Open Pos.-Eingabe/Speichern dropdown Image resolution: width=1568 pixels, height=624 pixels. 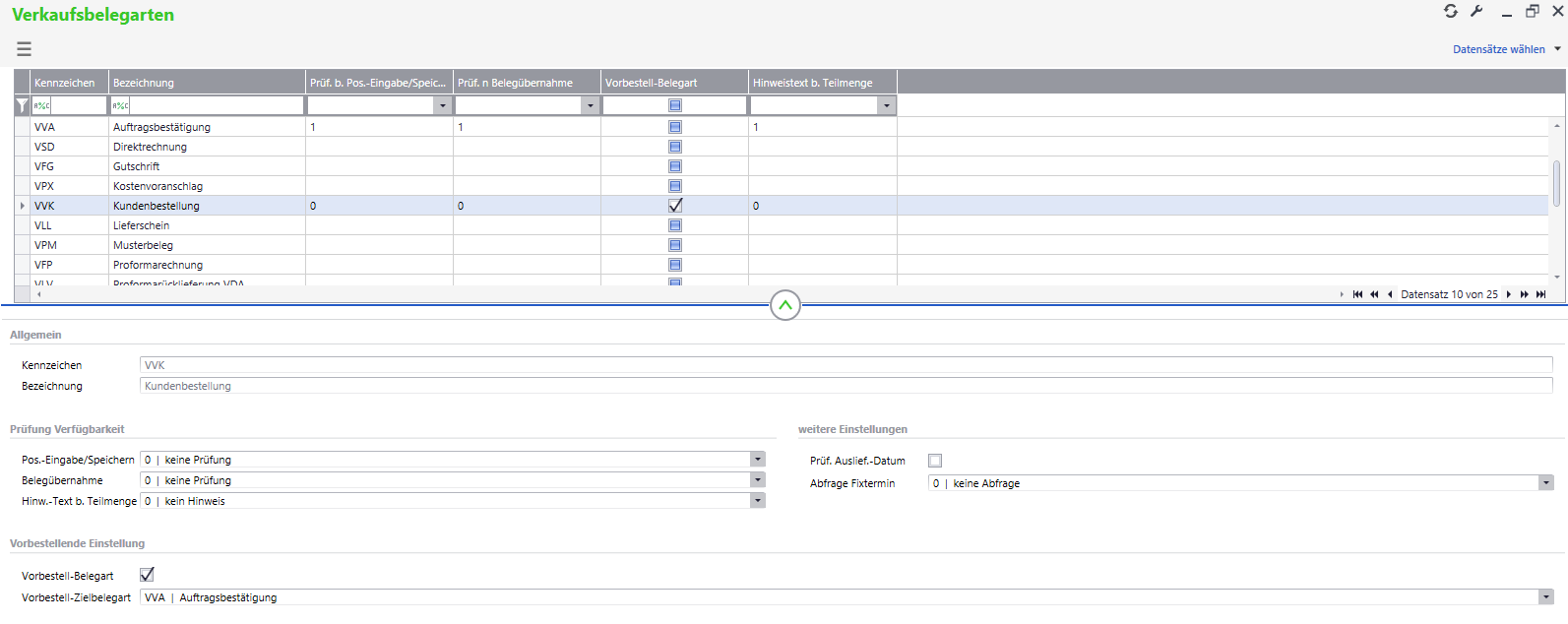coord(757,460)
